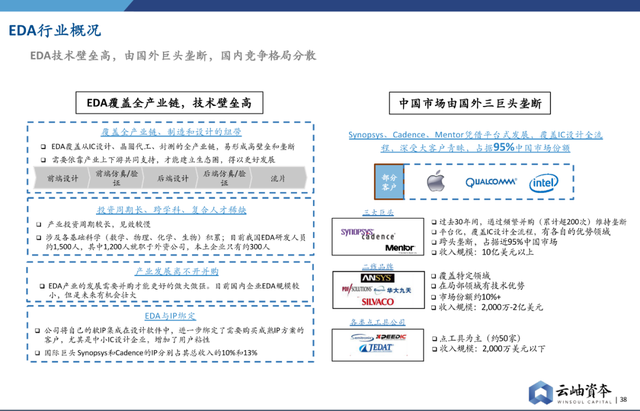Click the 流片 process arrow
Viewport: 640px width, 411px height.
278,178
